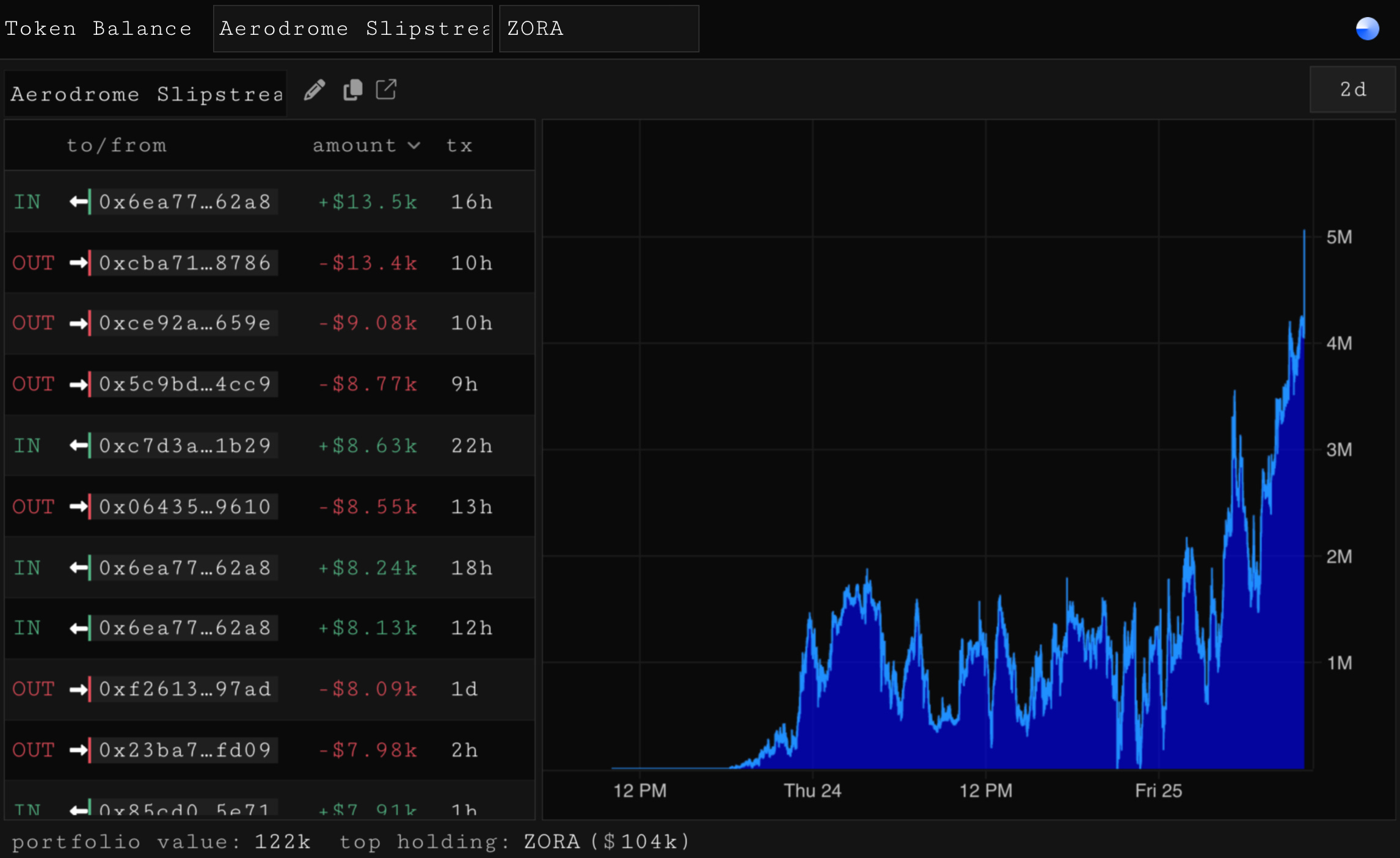
Task: Click the to/from column header
Action: pyautogui.click(x=116, y=145)
